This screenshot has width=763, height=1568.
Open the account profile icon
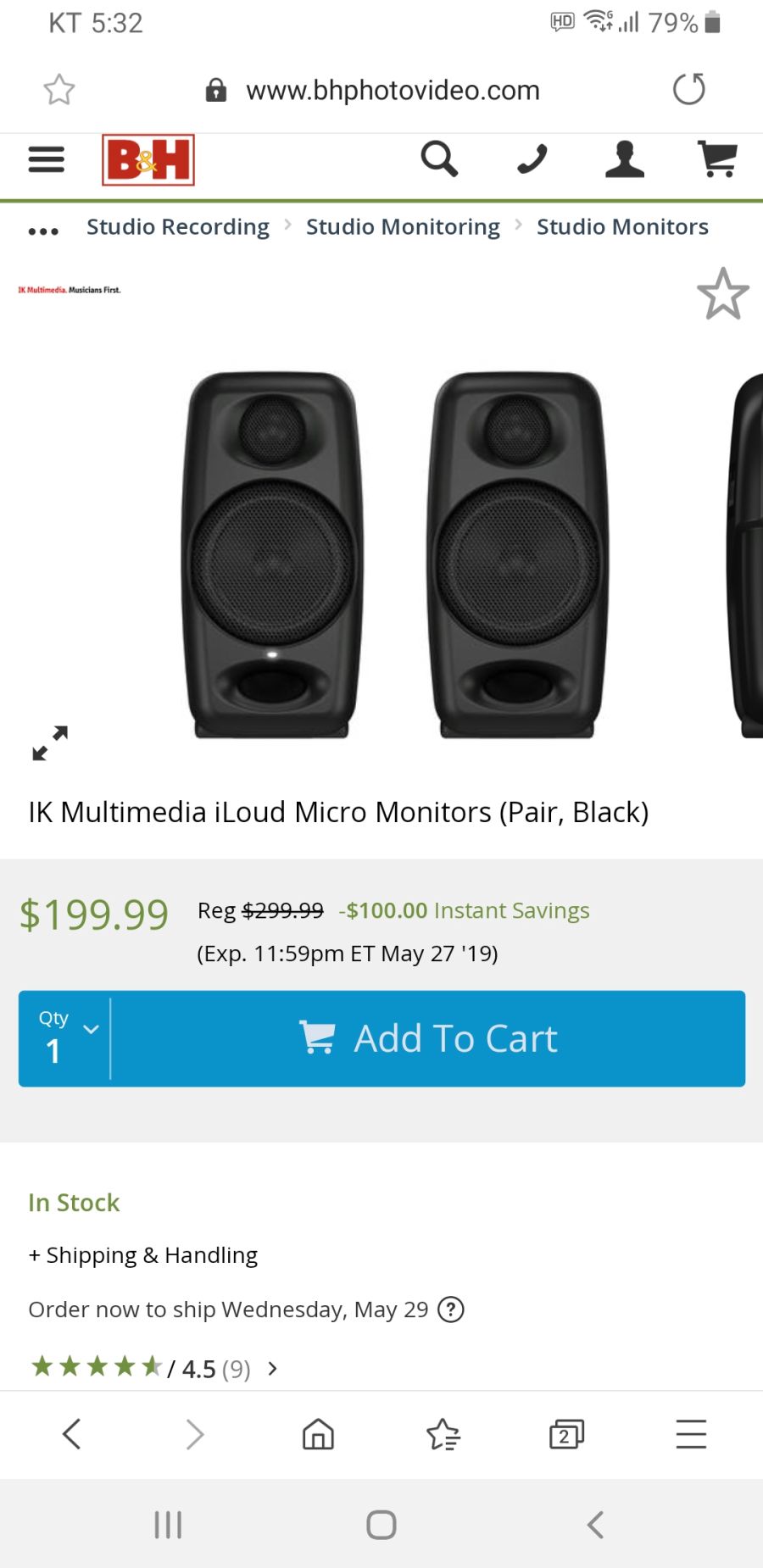click(x=625, y=159)
